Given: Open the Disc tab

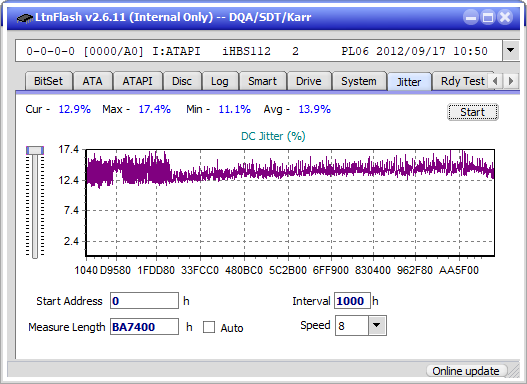Looking at the screenshot, I should 182,81.
